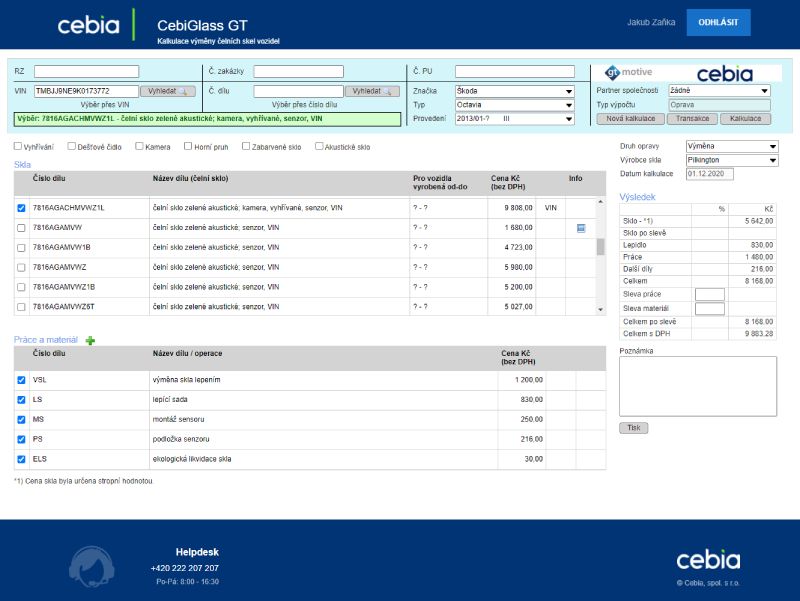The height and width of the screenshot is (601, 800).
Task: Click the Sleva materiál percent field
Action: click(710, 309)
